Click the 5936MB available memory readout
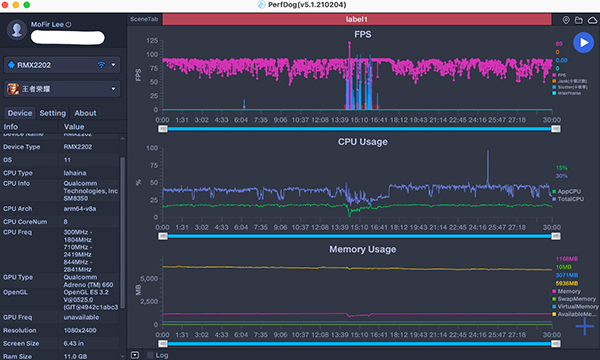The image size is (600, 360). (x=567, y=283)
